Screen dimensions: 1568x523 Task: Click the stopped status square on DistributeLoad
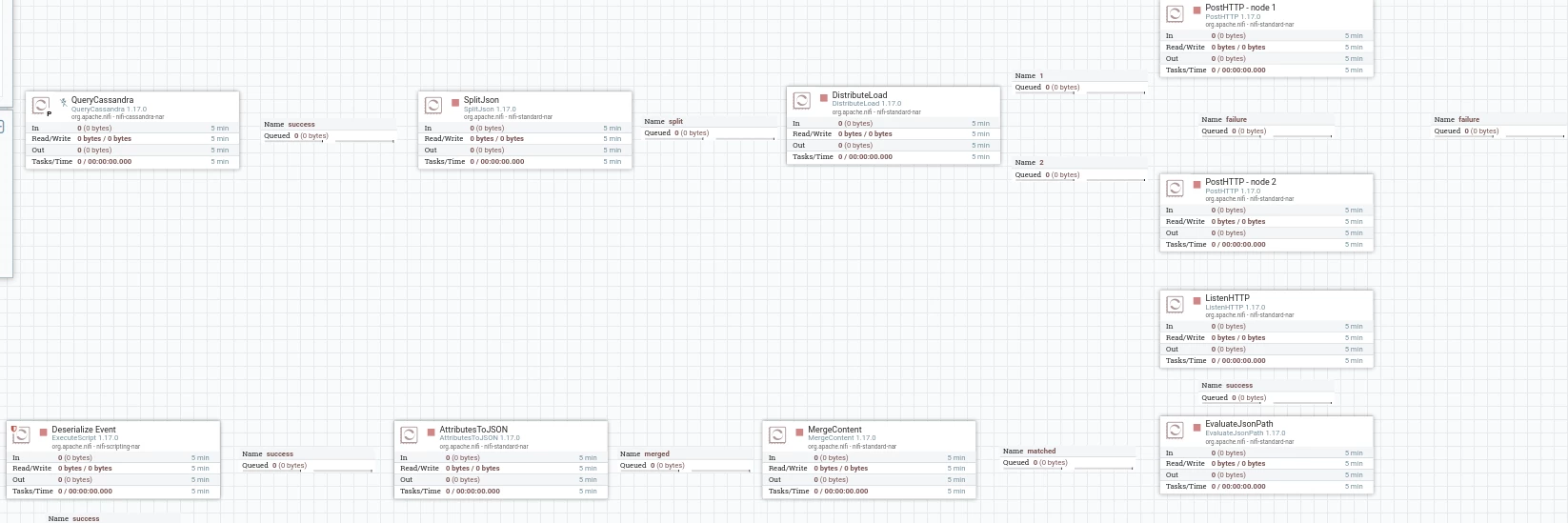coord(824,97)
